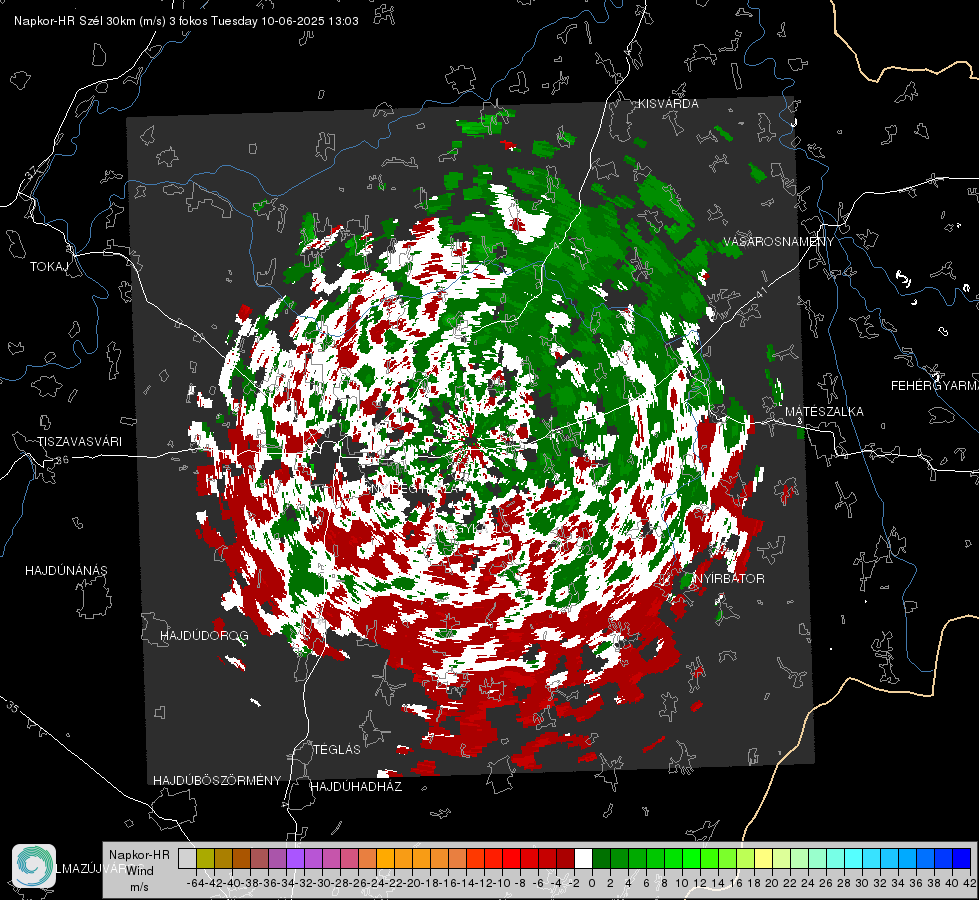Pick the yellow 18 m/s legend swatch
Viewport: 979px width, 900px height.
[763, 859]
